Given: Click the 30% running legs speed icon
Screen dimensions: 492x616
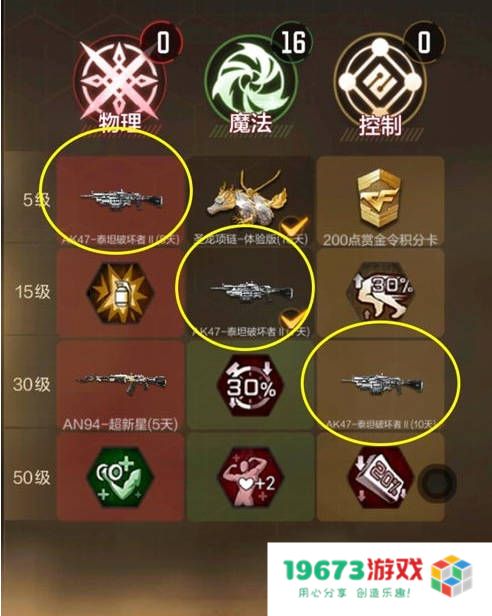Looking at the screenshot, I should click(x=380, y=292).
